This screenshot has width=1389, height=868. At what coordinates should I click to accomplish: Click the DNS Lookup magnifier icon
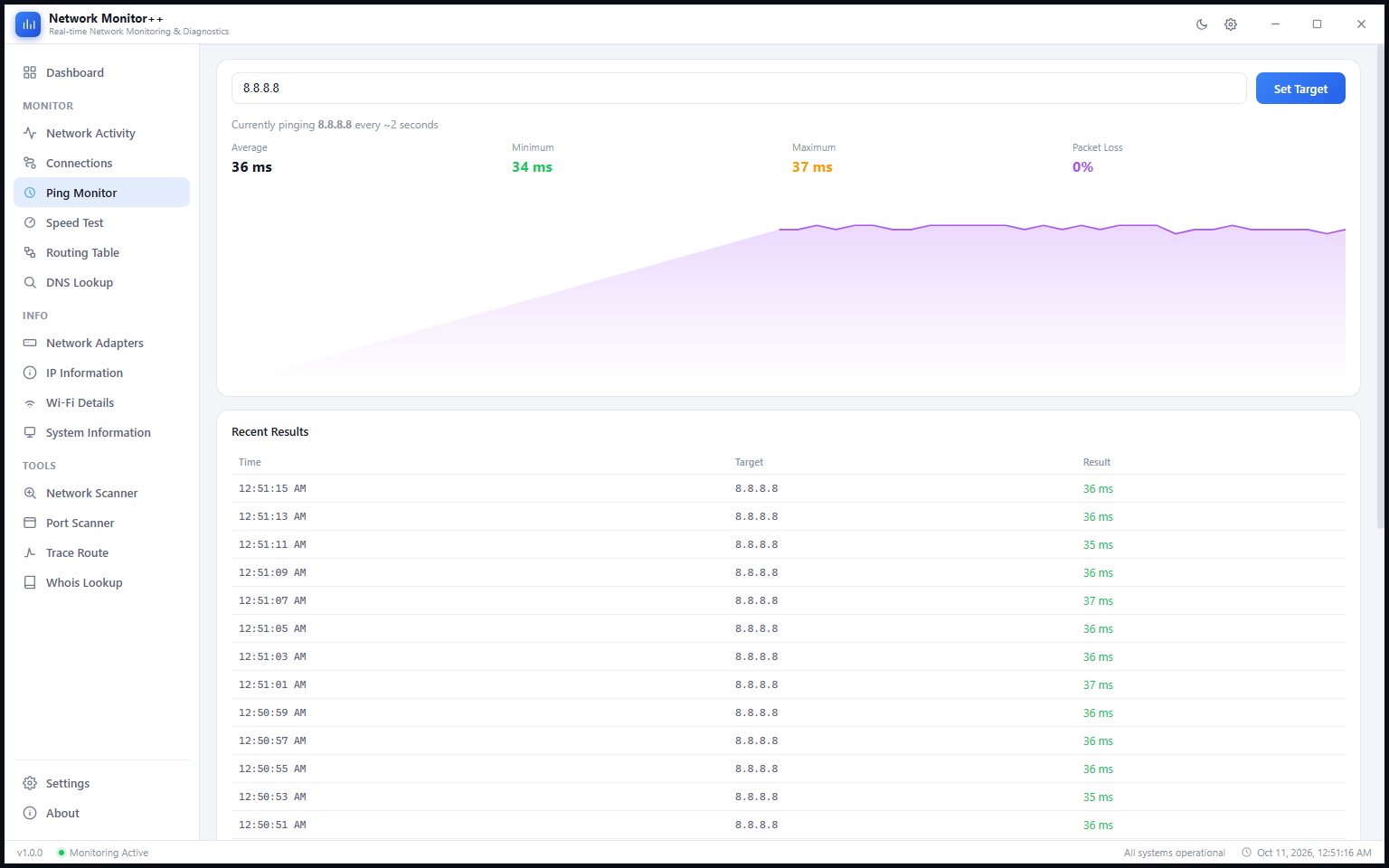30,282
